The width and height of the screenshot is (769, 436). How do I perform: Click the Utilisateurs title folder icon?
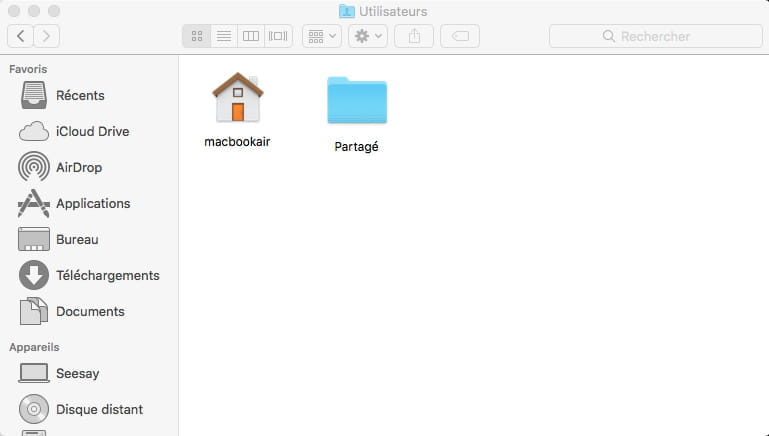click(347, 11)
